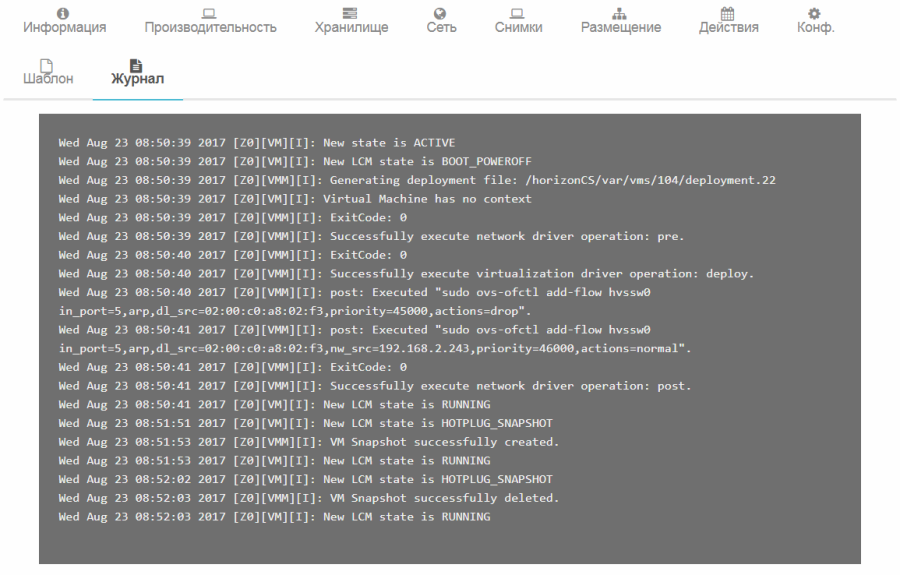Click log line 'New LCM state is BOOT_POWEROFF'
The height and width of the screenshot is (575, 900).
[295, 161]
